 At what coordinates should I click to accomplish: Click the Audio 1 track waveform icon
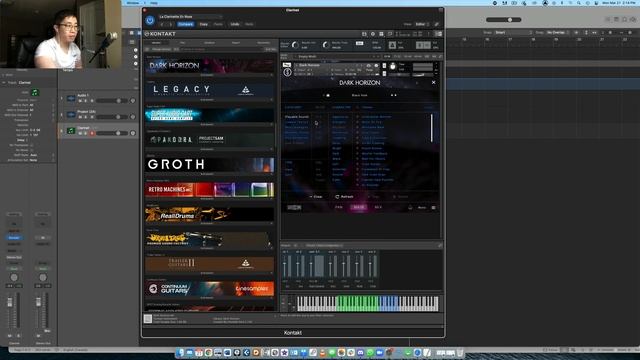point(71,98)
